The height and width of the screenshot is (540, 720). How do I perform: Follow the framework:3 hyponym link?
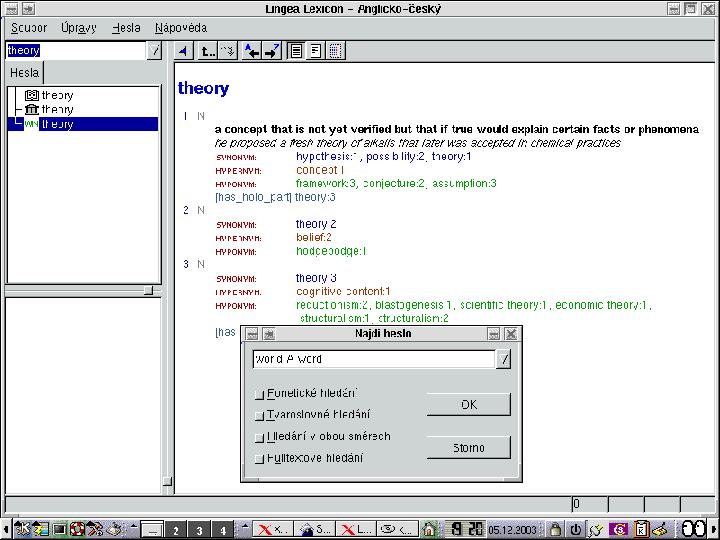(326, 184)
